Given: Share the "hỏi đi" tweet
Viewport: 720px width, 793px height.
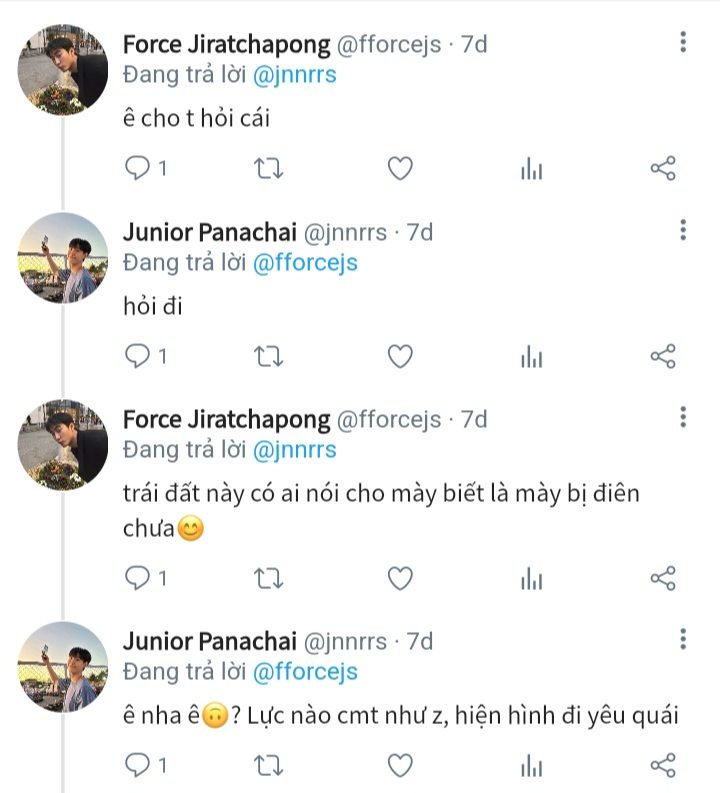Looking at the screenshot, I should point(663,356).
